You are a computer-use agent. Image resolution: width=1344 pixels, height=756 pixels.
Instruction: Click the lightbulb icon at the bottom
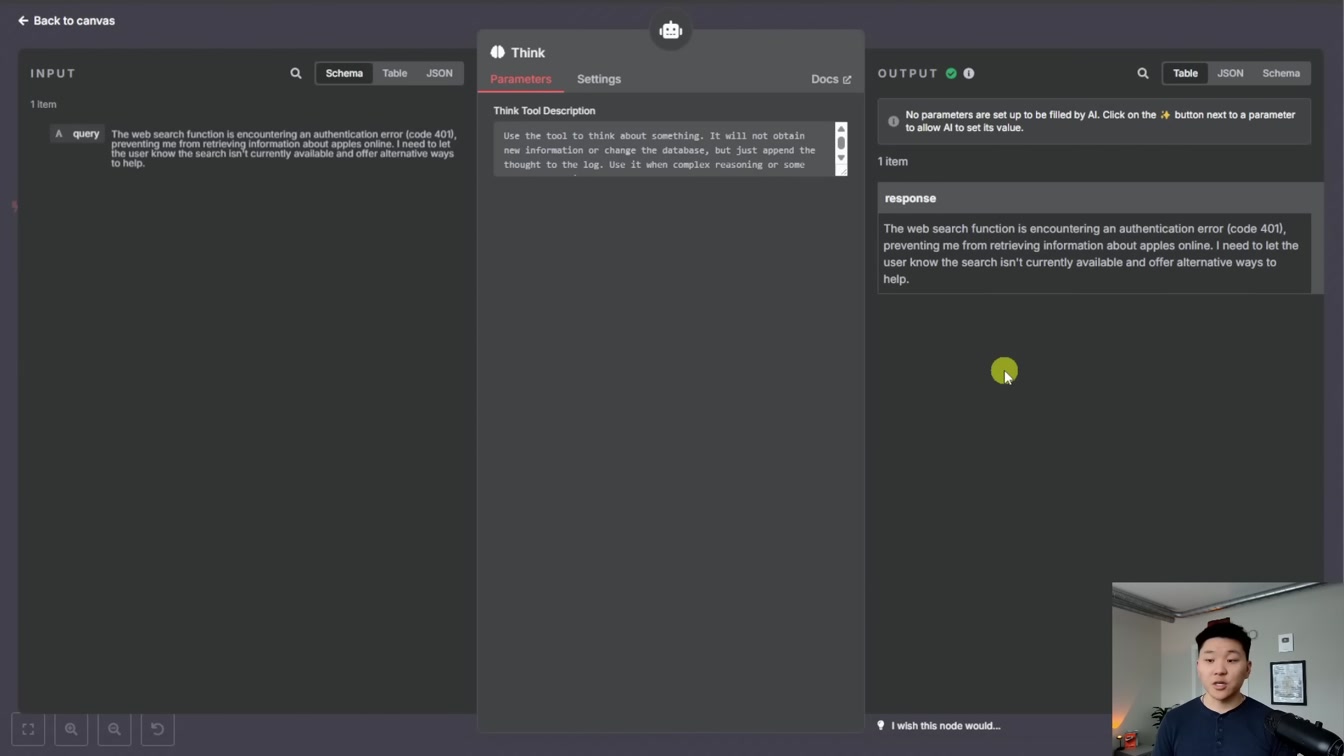click(881, 726)
